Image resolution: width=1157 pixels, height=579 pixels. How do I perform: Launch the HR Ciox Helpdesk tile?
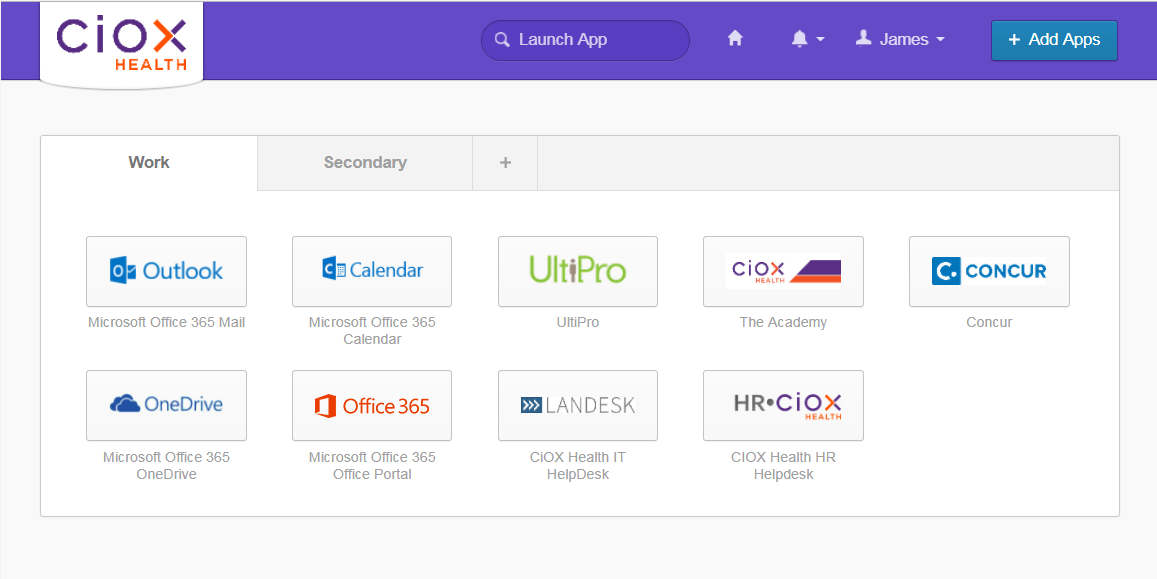click(x=783, y=406)
